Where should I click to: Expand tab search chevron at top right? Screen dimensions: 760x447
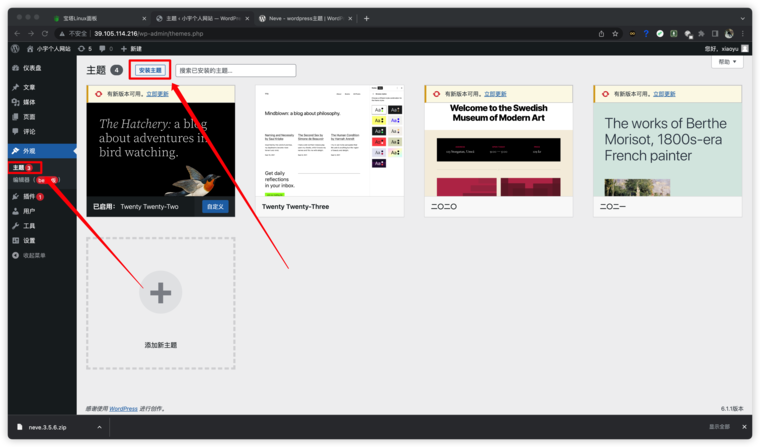[x=743, y=18]
